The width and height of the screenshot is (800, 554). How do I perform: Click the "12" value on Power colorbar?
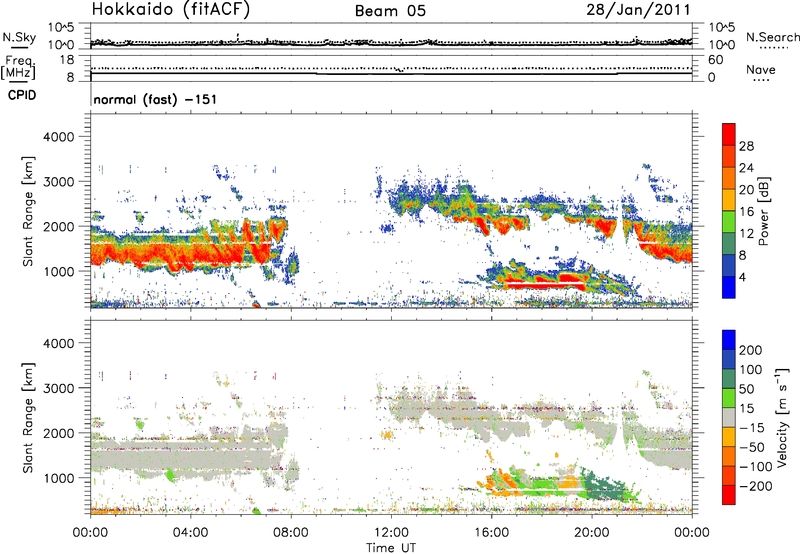click(x=746, y=234)
